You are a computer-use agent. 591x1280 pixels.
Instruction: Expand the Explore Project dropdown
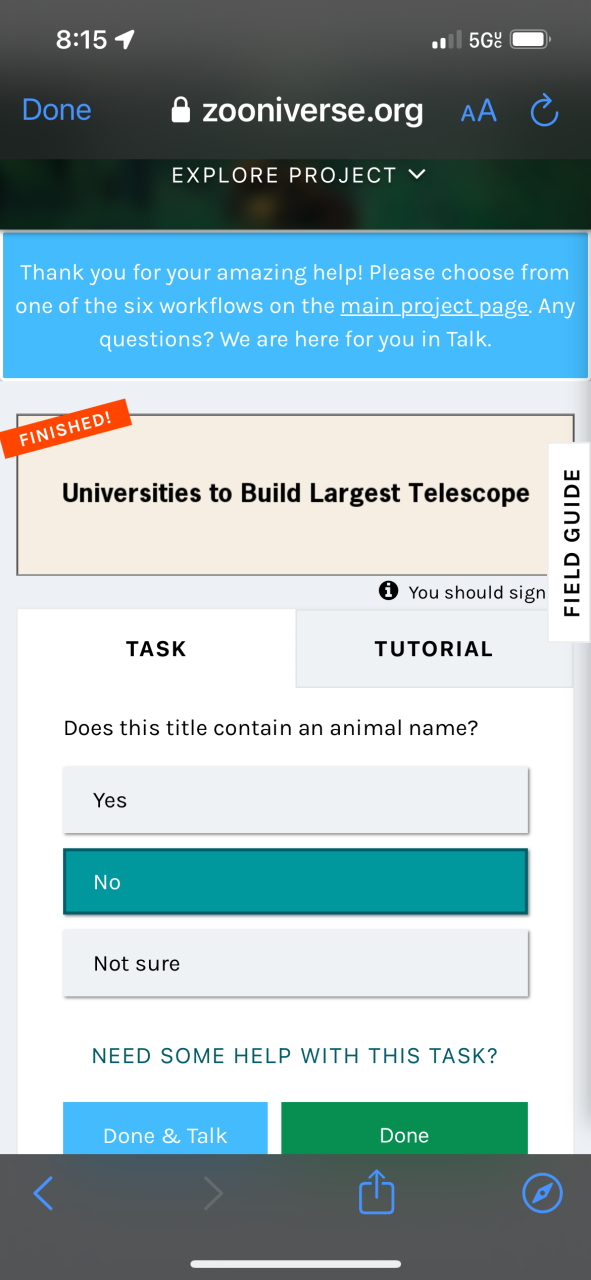click(x=299, y=175)
